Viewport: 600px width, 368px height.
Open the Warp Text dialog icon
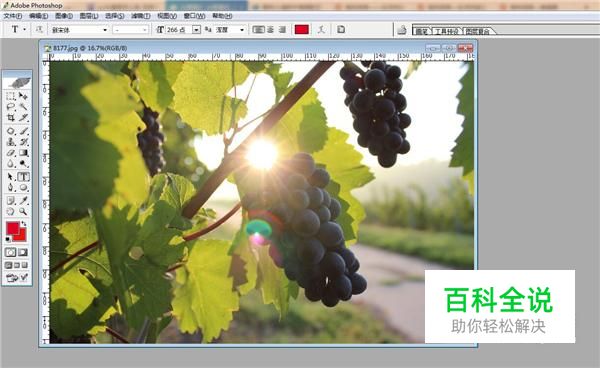coord(321,29)
